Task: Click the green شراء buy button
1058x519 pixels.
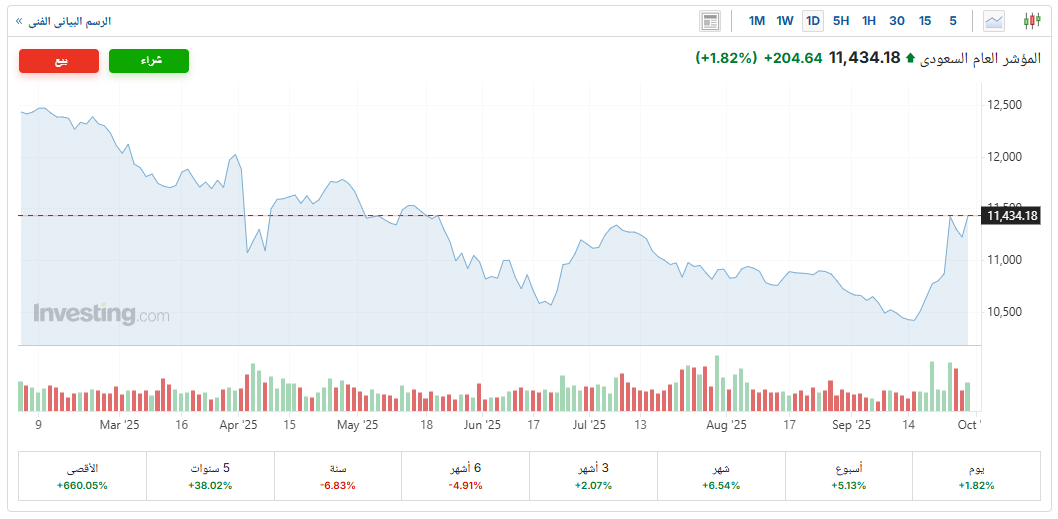Action: click(x=149, y=61)
